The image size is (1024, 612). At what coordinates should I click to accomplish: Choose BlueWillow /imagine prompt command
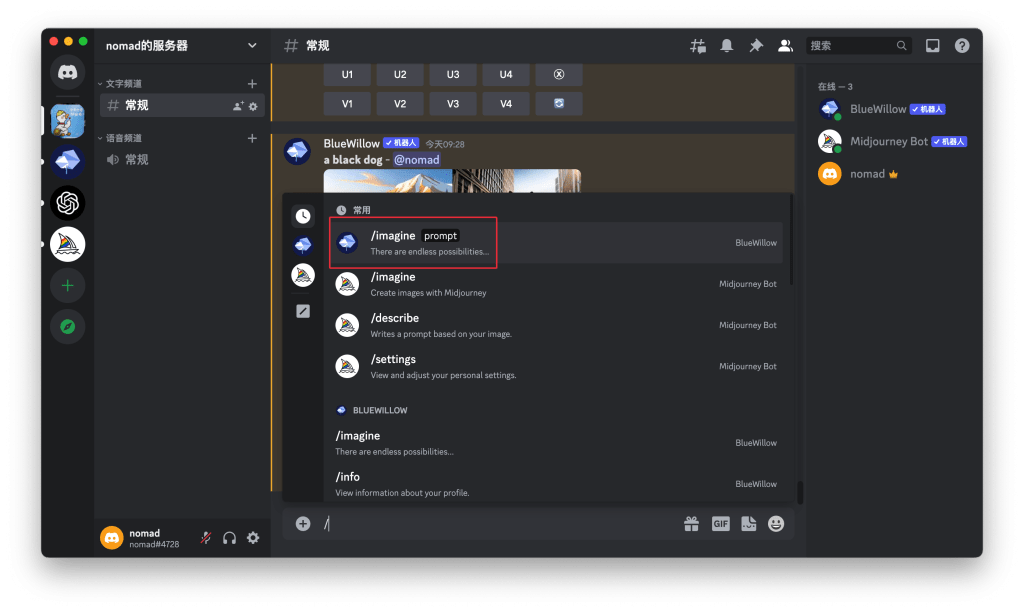pos(556,242)
